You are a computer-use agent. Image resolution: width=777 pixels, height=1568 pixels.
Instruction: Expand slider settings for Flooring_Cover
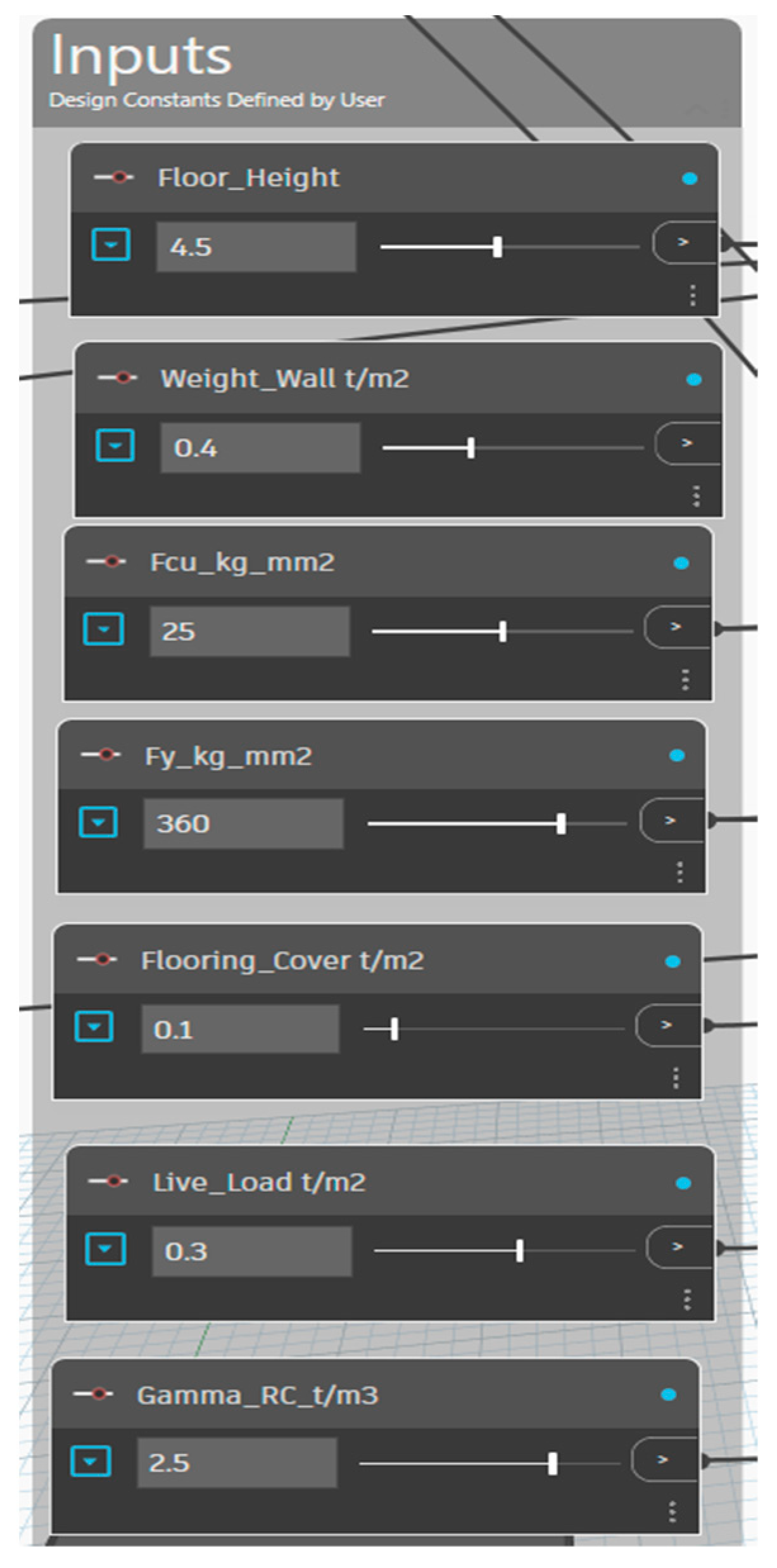[94, 1026]
